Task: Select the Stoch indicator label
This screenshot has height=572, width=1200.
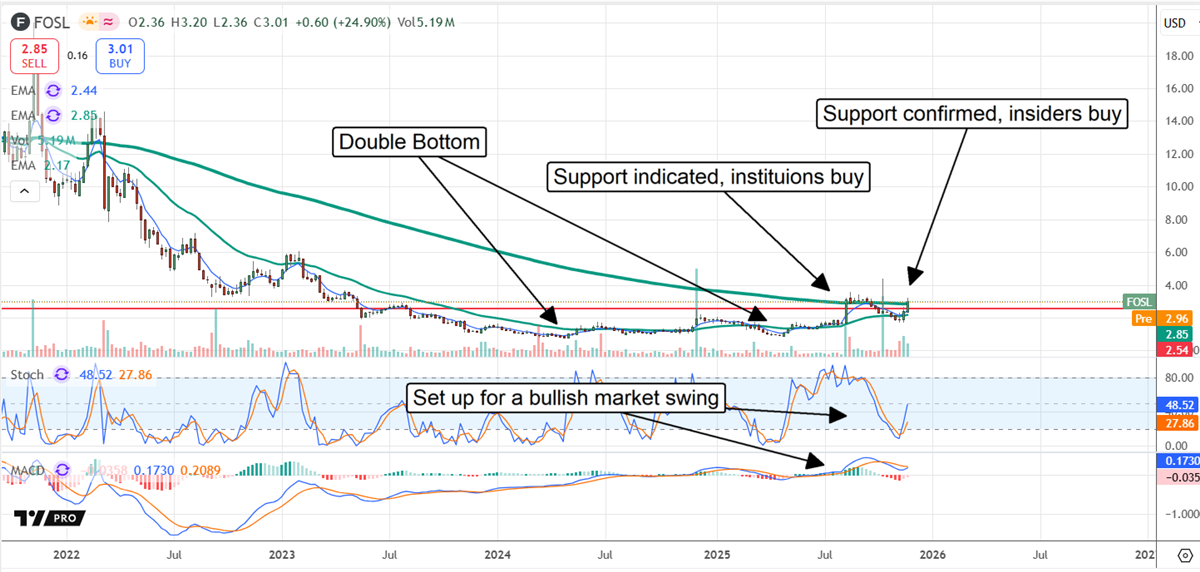Action: (x=27, y=375)
